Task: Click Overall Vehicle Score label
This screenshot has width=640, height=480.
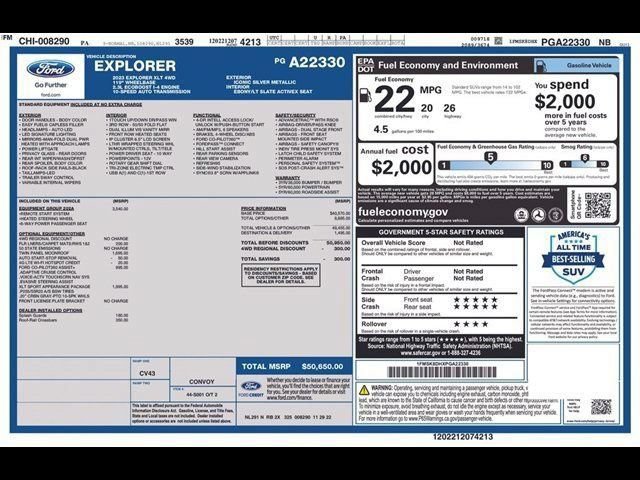Action: 393,242
